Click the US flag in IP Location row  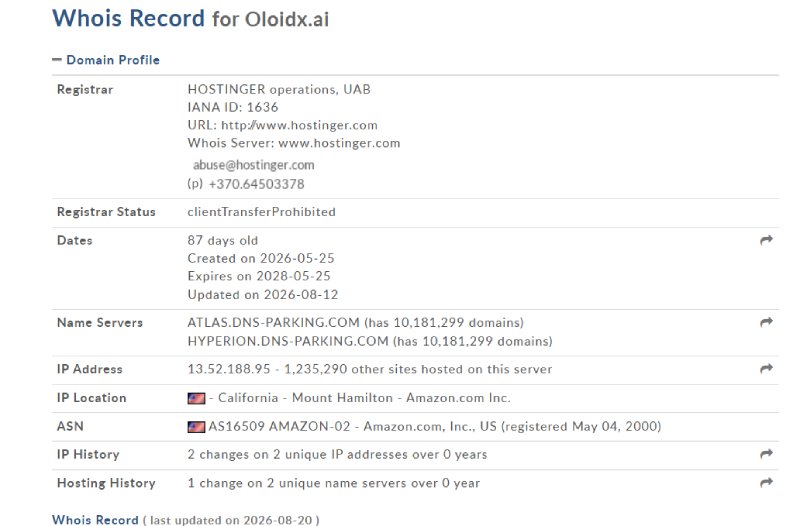196,398
